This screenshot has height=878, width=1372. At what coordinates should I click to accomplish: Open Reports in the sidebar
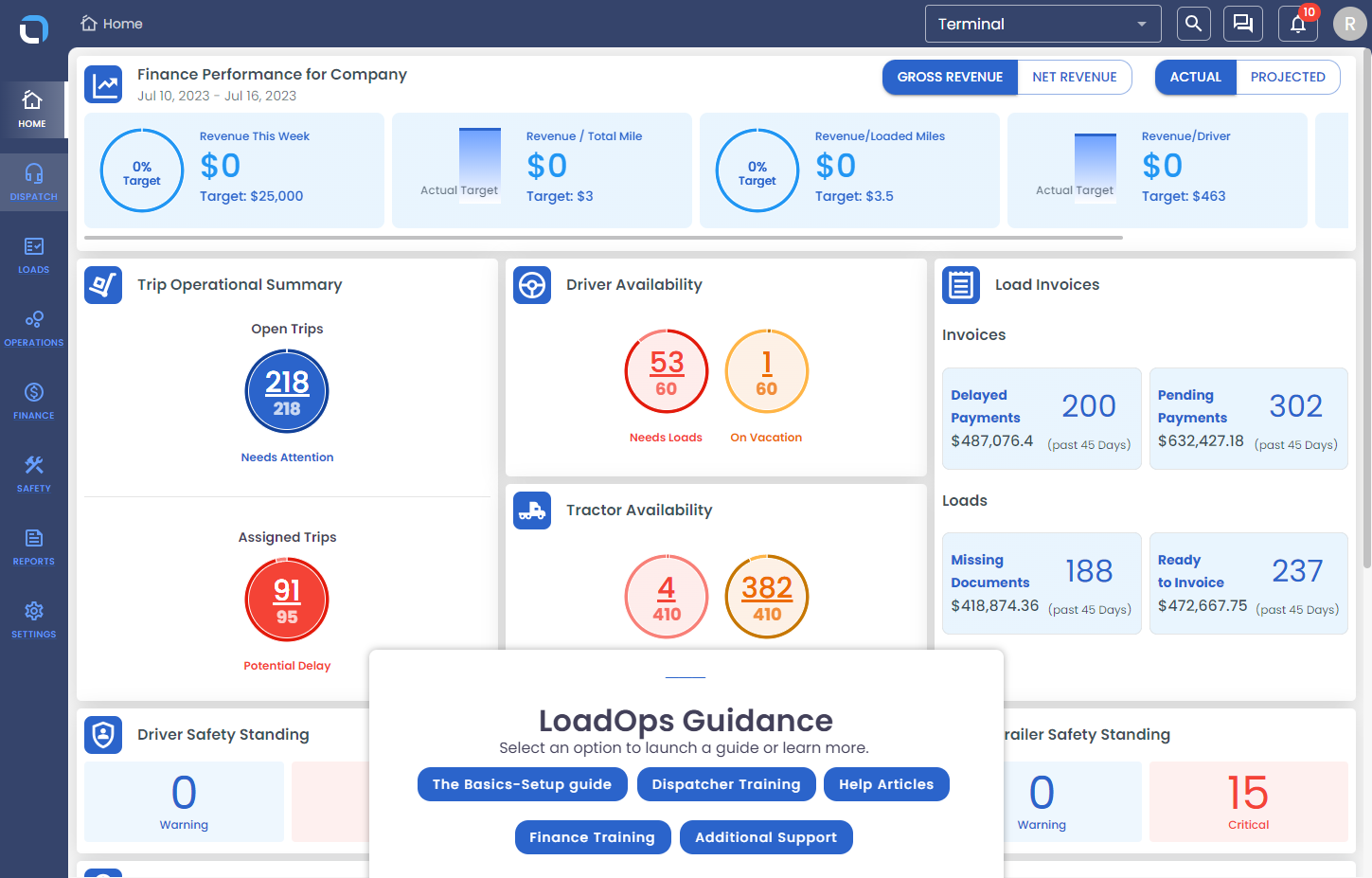tap(33, 547)
